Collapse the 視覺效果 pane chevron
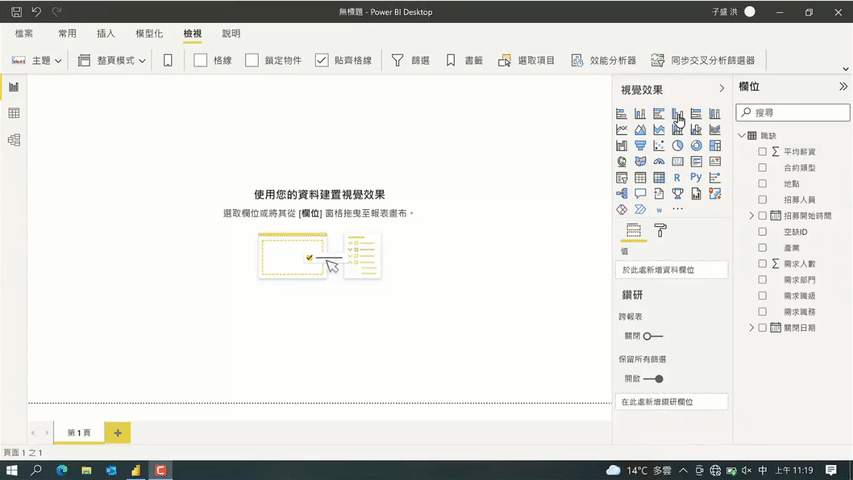Viewport: 853px width, 480px height. (722, 89)
